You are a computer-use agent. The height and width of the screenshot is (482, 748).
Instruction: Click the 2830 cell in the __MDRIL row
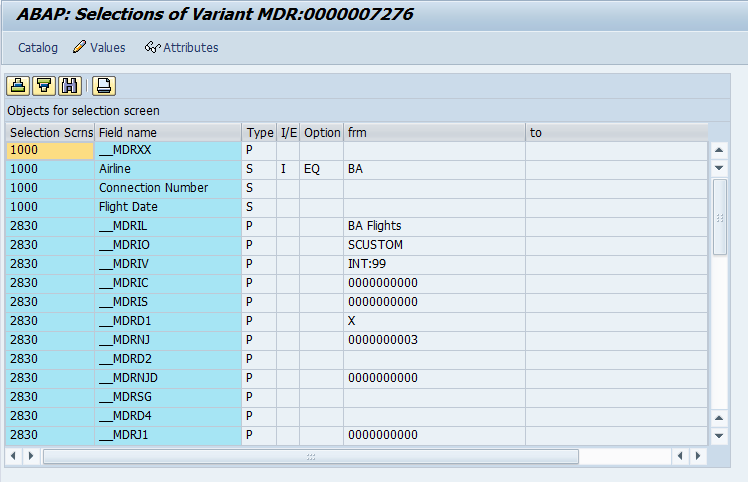click(50, 226)
